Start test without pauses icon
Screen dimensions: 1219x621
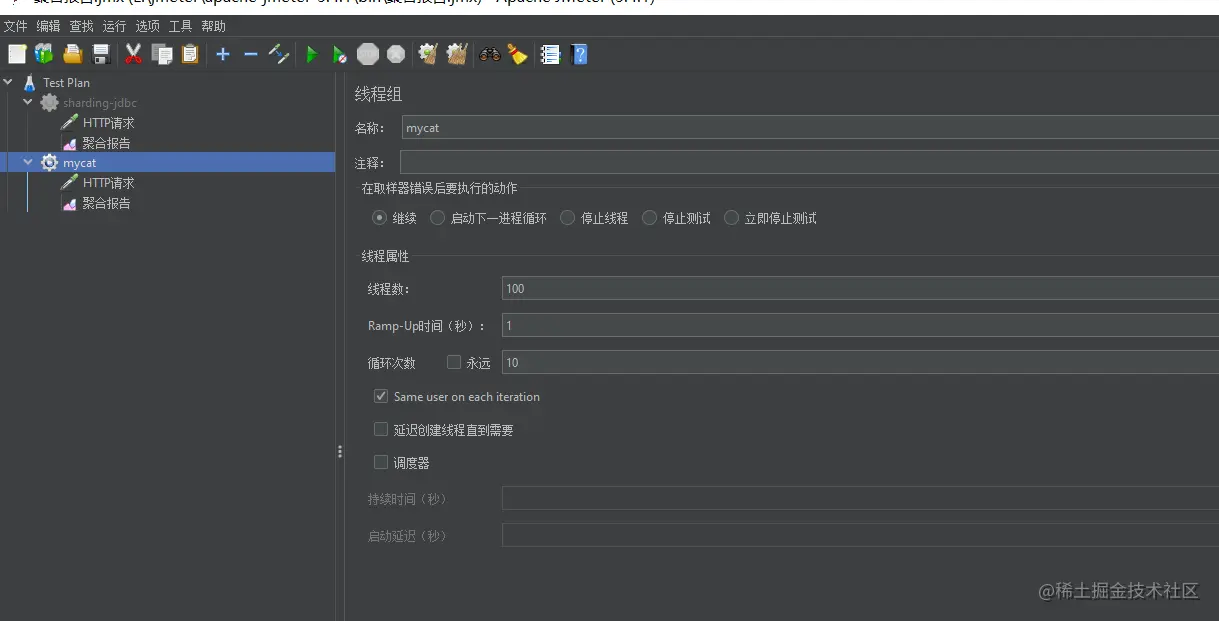[340, 54]
